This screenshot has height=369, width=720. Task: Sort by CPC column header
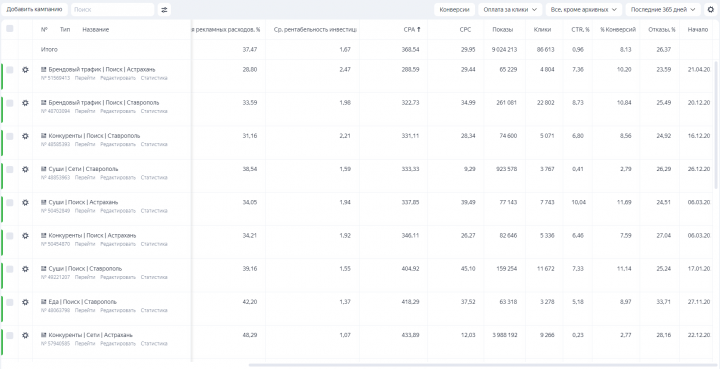[465, 29]
